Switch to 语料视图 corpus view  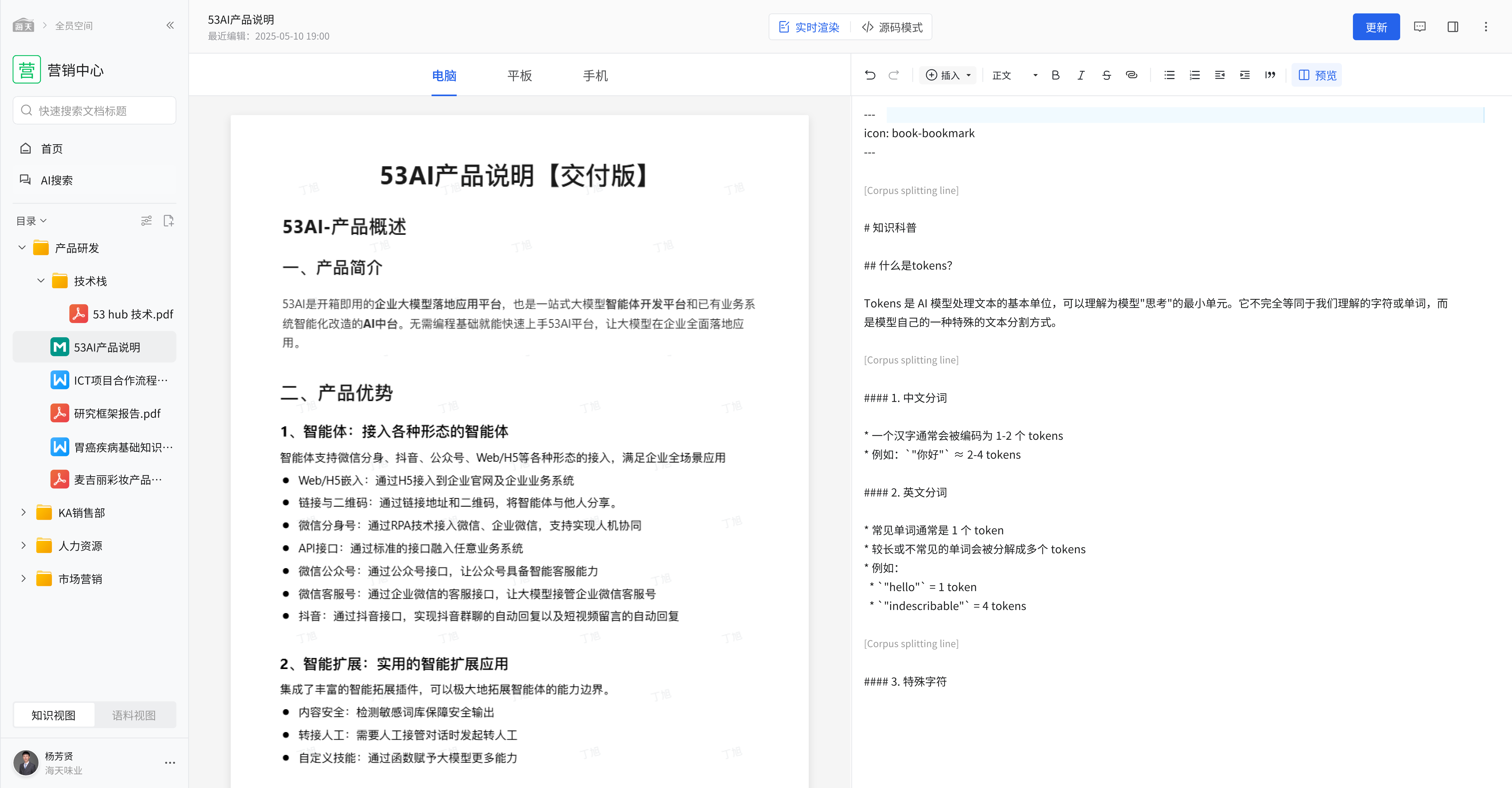point(134,715)
